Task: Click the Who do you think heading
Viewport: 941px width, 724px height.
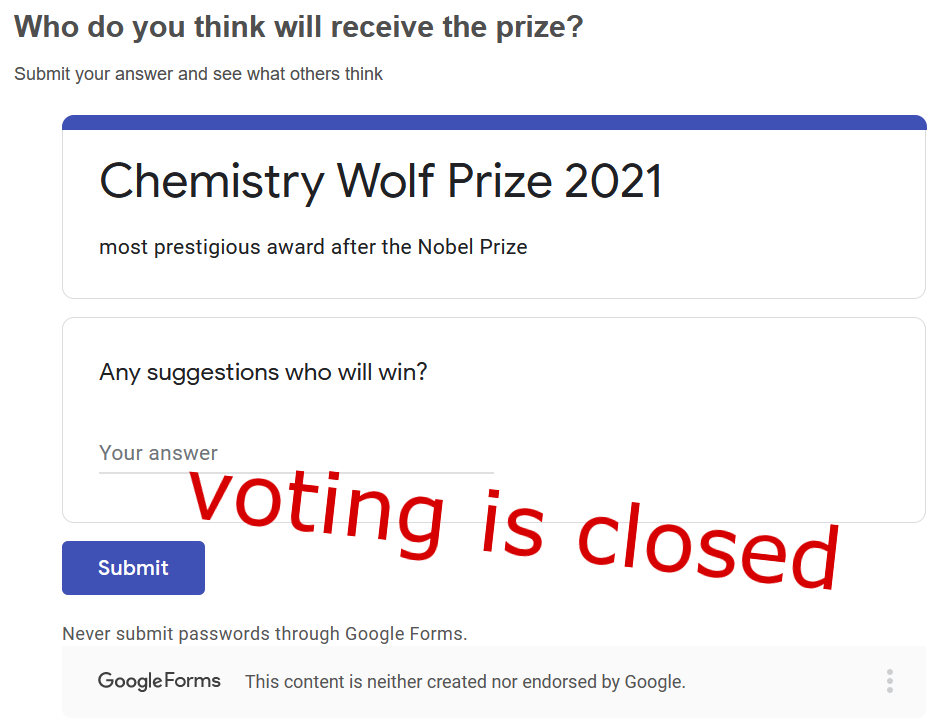Action: (298, 28)
